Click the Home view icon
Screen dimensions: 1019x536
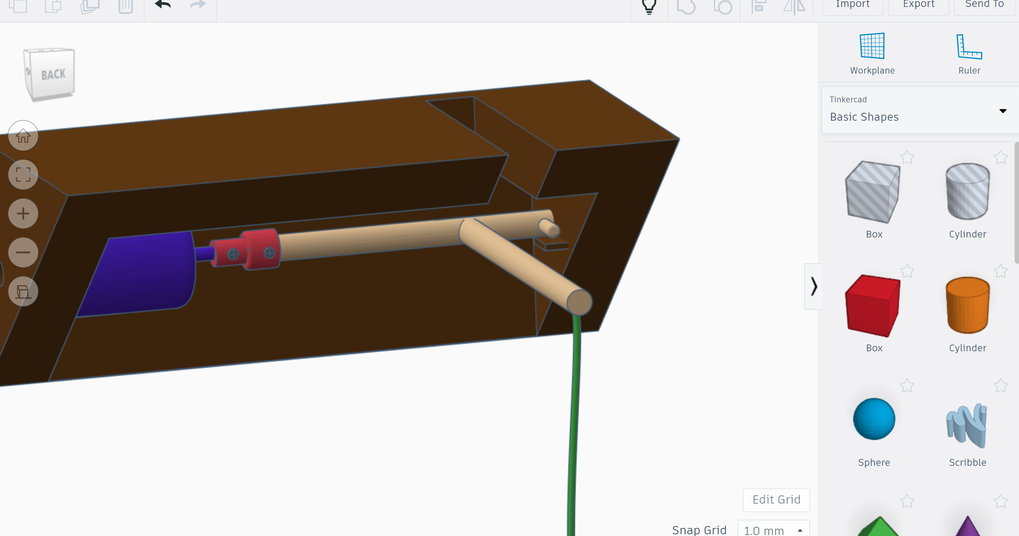tap(23, 136)
